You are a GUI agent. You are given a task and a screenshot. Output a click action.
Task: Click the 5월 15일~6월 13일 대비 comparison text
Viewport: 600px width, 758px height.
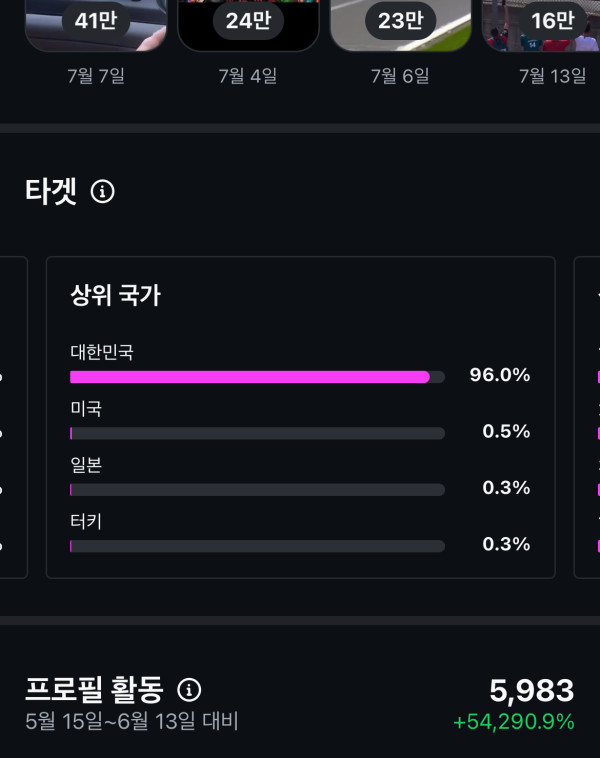pyautogui.click(x=131, y=721)
